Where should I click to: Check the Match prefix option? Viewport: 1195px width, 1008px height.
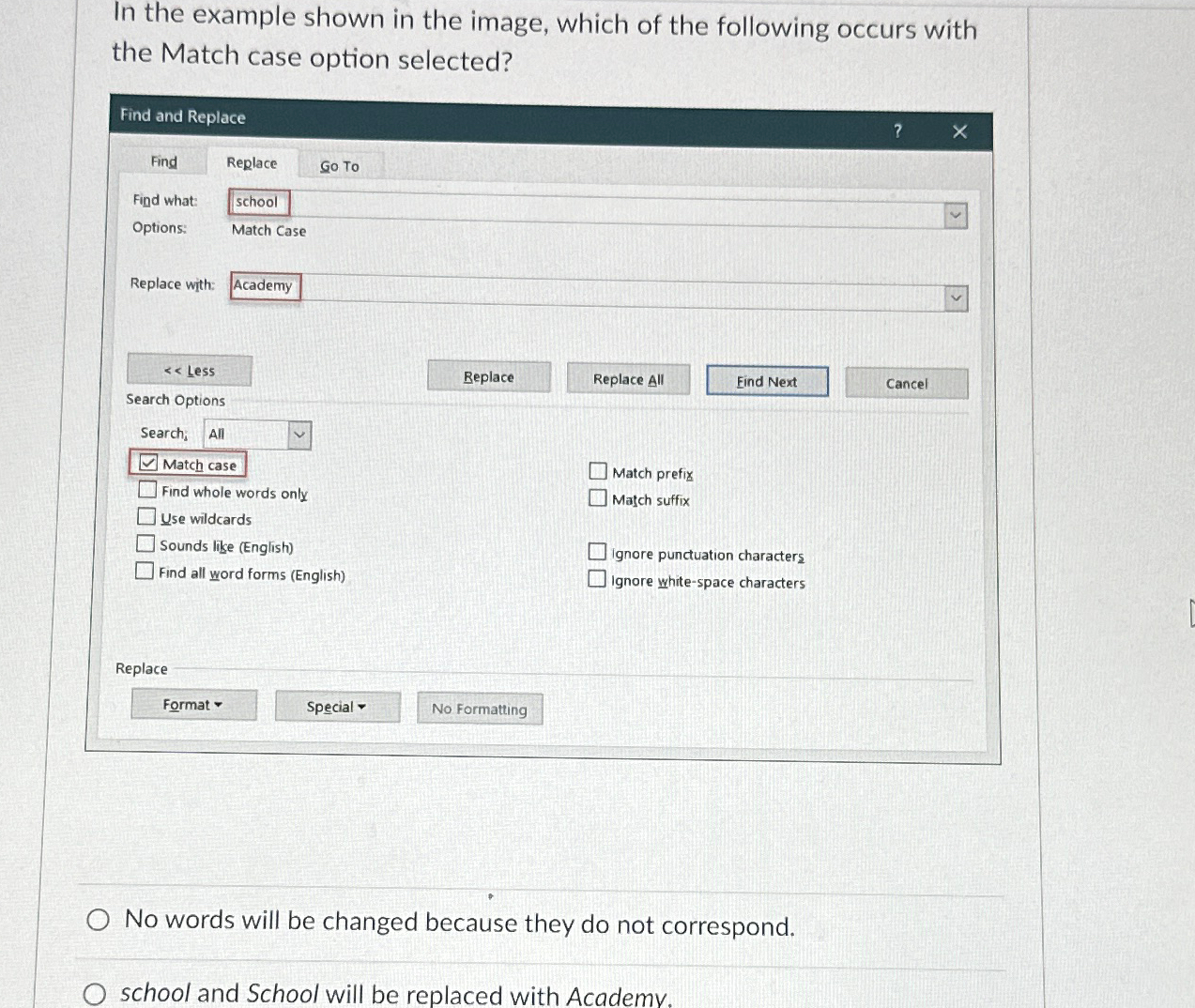tap(598, 470)
